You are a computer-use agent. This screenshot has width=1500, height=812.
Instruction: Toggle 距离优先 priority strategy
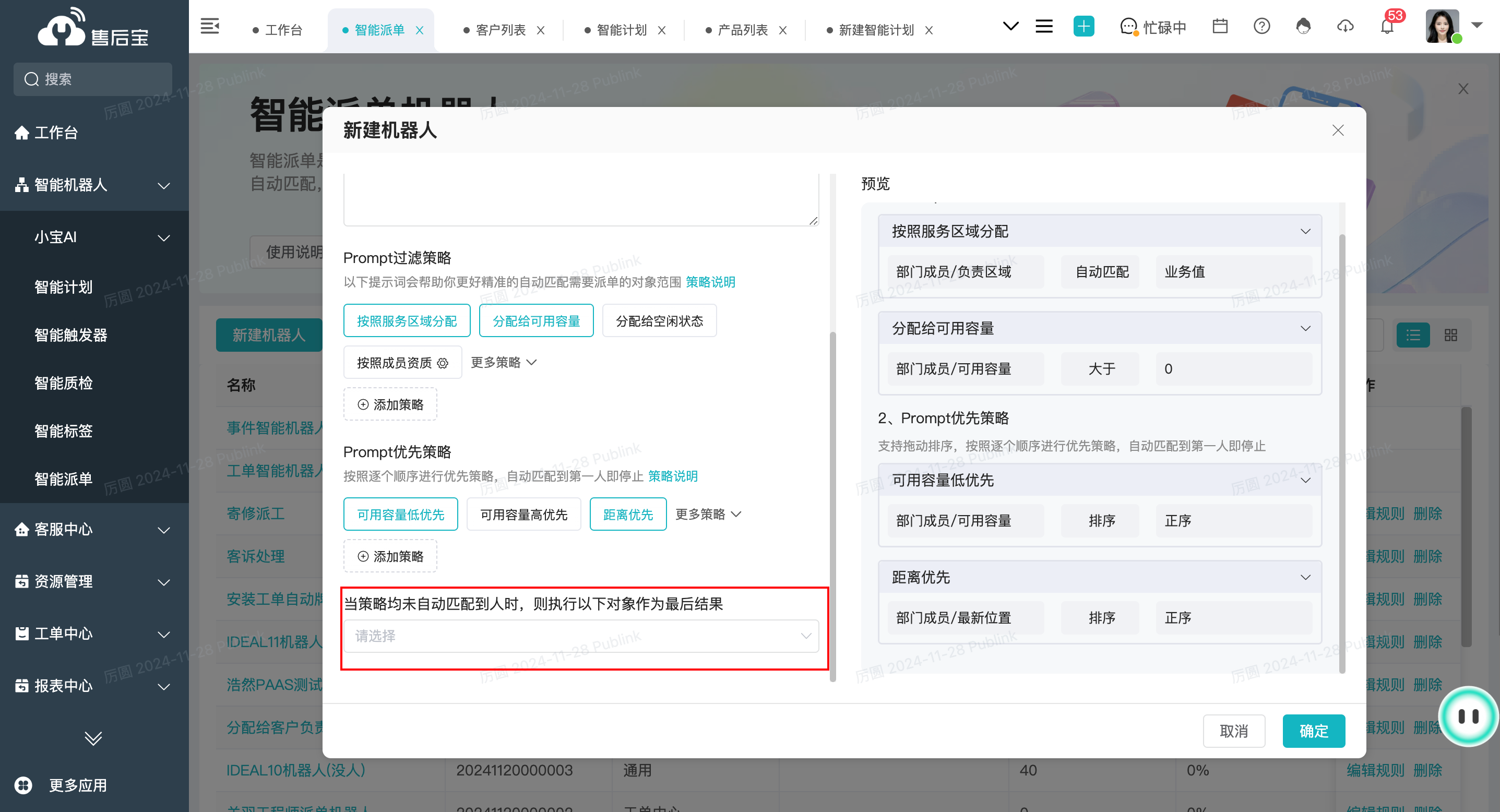coord(628,515)
